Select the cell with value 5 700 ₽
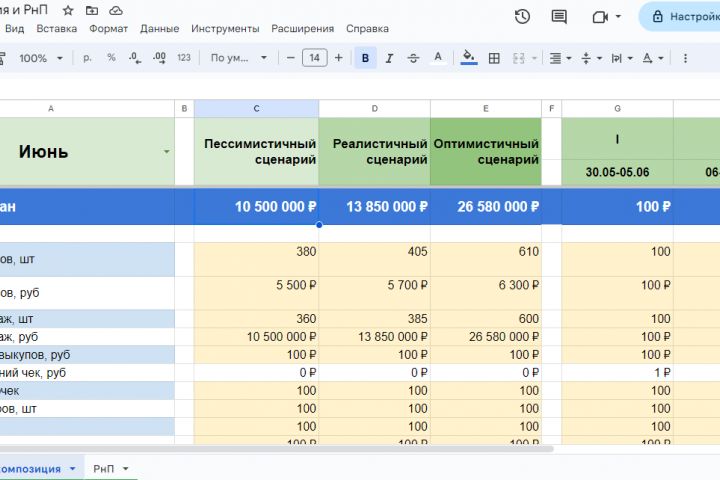720x480 pixels. [x=375, y=293]
